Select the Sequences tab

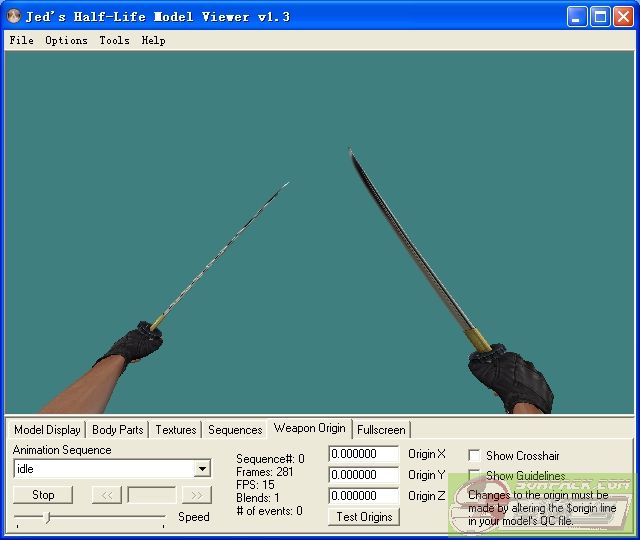tap(235, 430)
